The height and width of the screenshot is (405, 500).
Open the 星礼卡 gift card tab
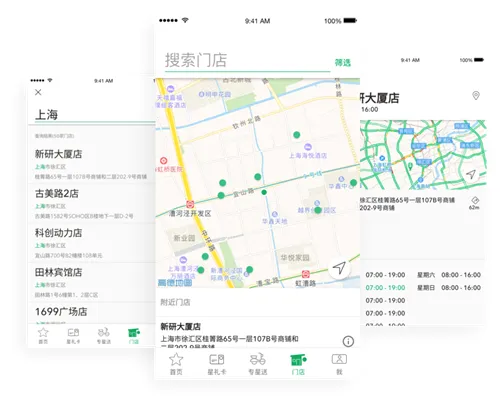[x=217, y=364]
